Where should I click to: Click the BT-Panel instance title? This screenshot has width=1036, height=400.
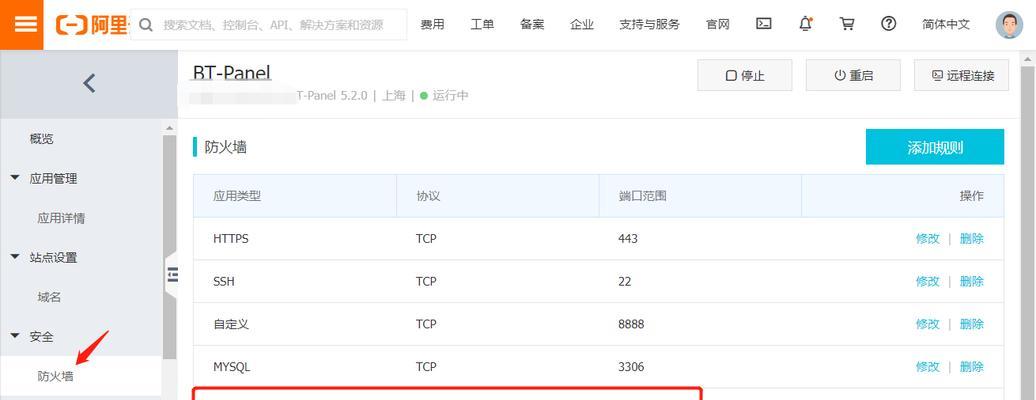click(x=232, y=72)
